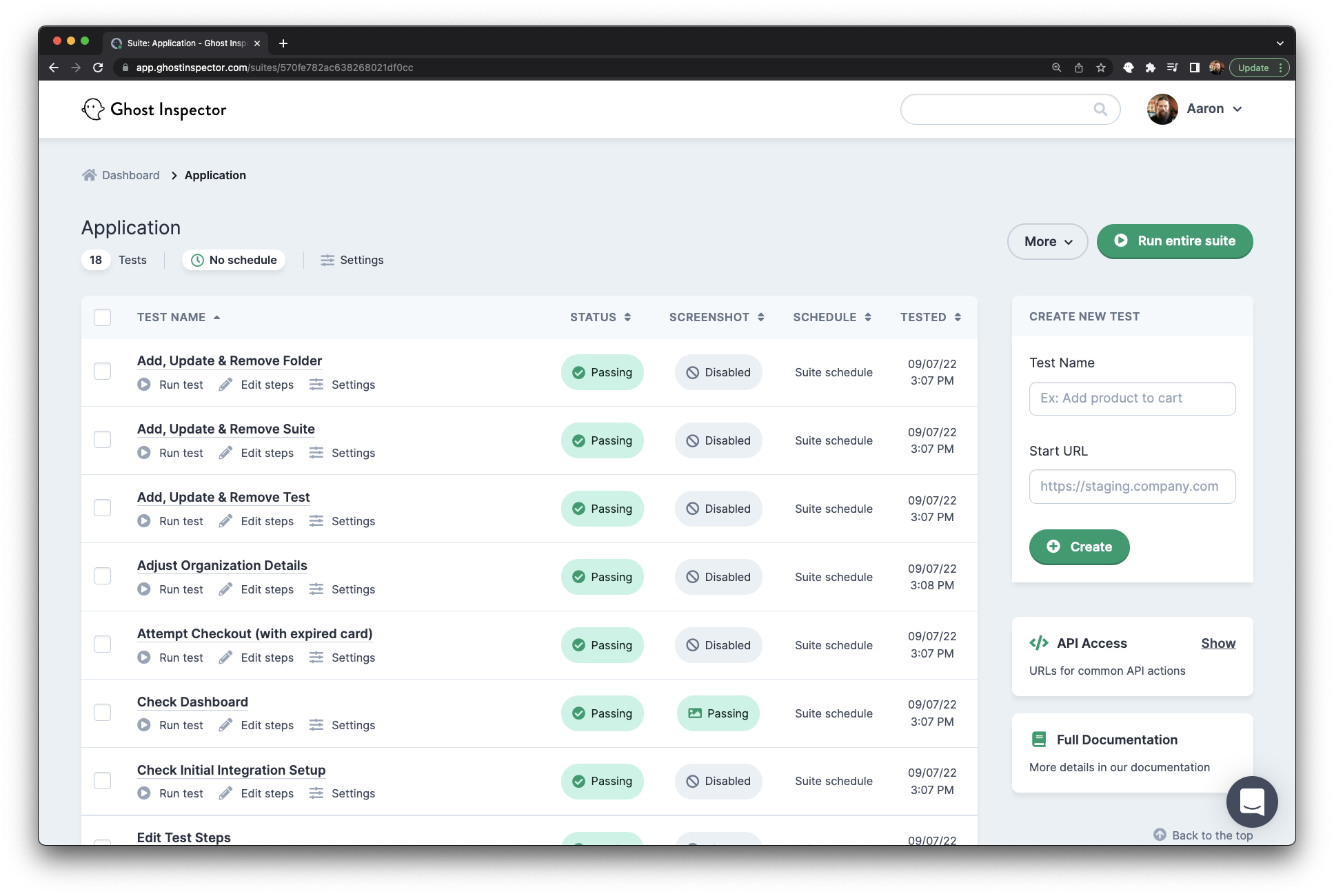Click the Run test play icon for Check Dashboard
The image size is (1334, 896).
point(143,725)
